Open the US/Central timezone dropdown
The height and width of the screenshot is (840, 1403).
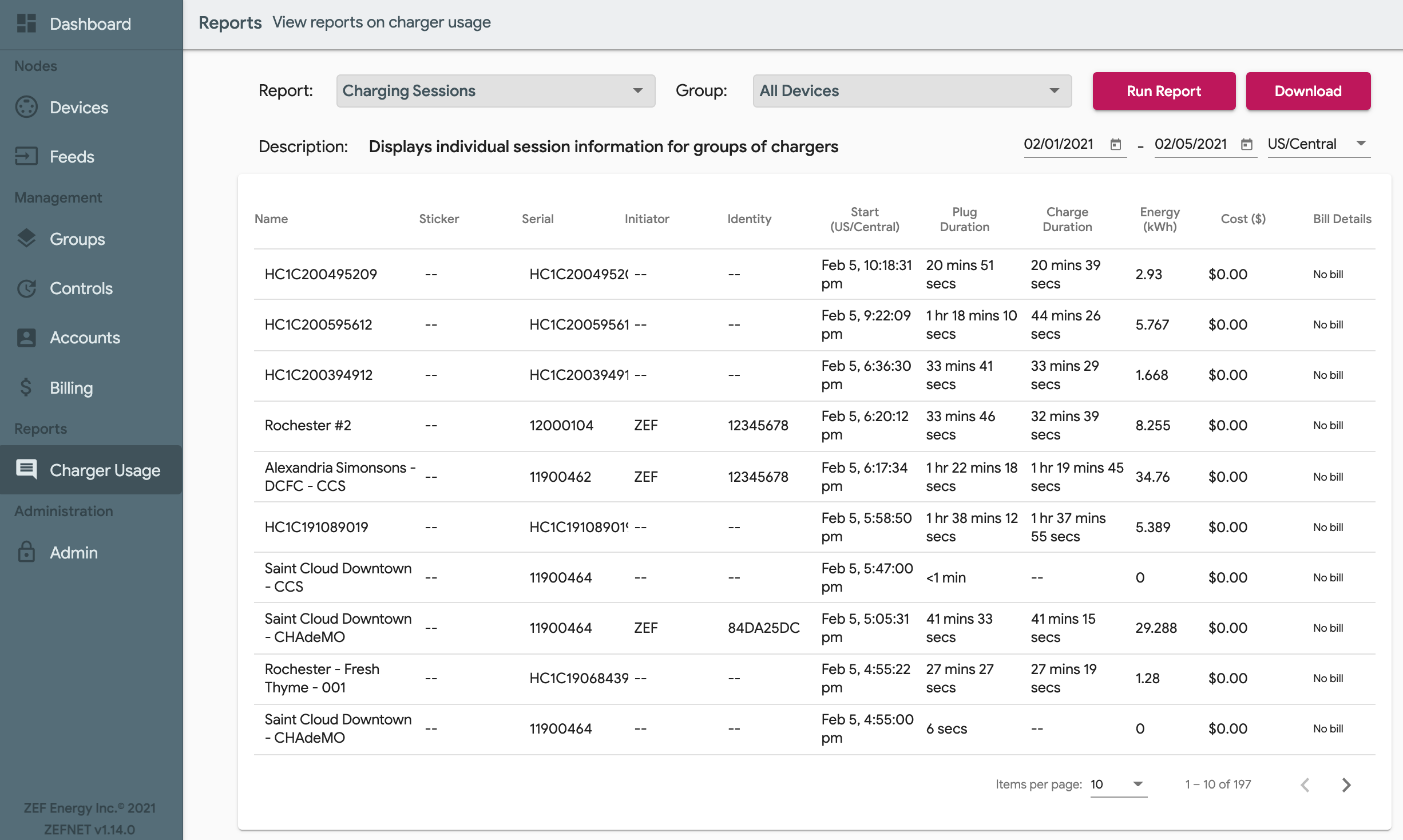[x=1318, y=144]
